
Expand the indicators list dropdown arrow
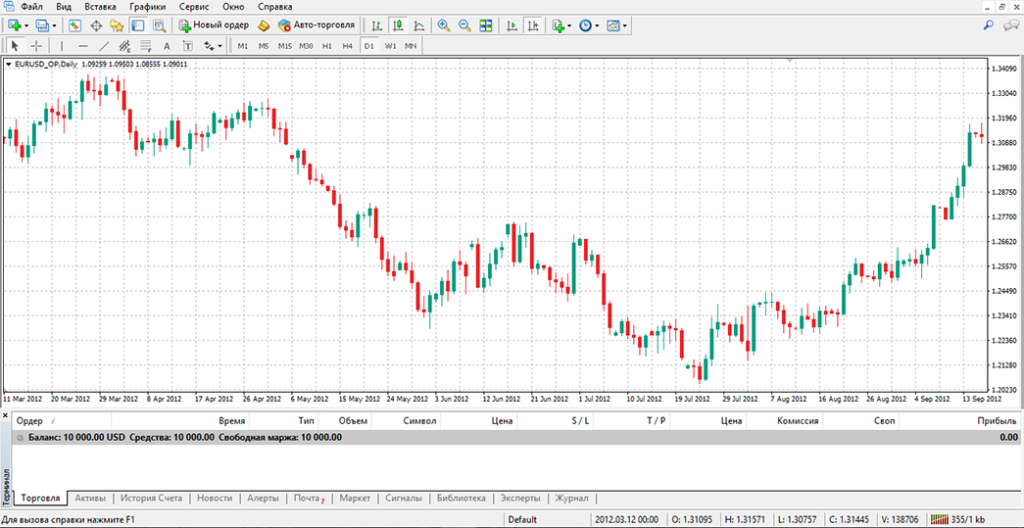click(x=569, y=26)
